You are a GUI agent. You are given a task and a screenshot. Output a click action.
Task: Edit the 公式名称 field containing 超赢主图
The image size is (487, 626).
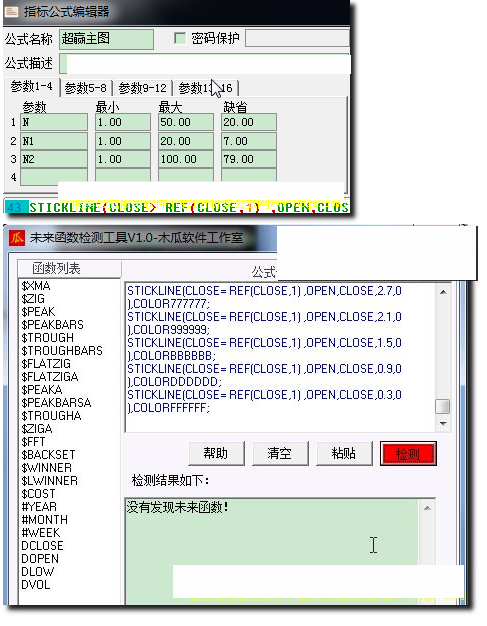pos(106,39)
